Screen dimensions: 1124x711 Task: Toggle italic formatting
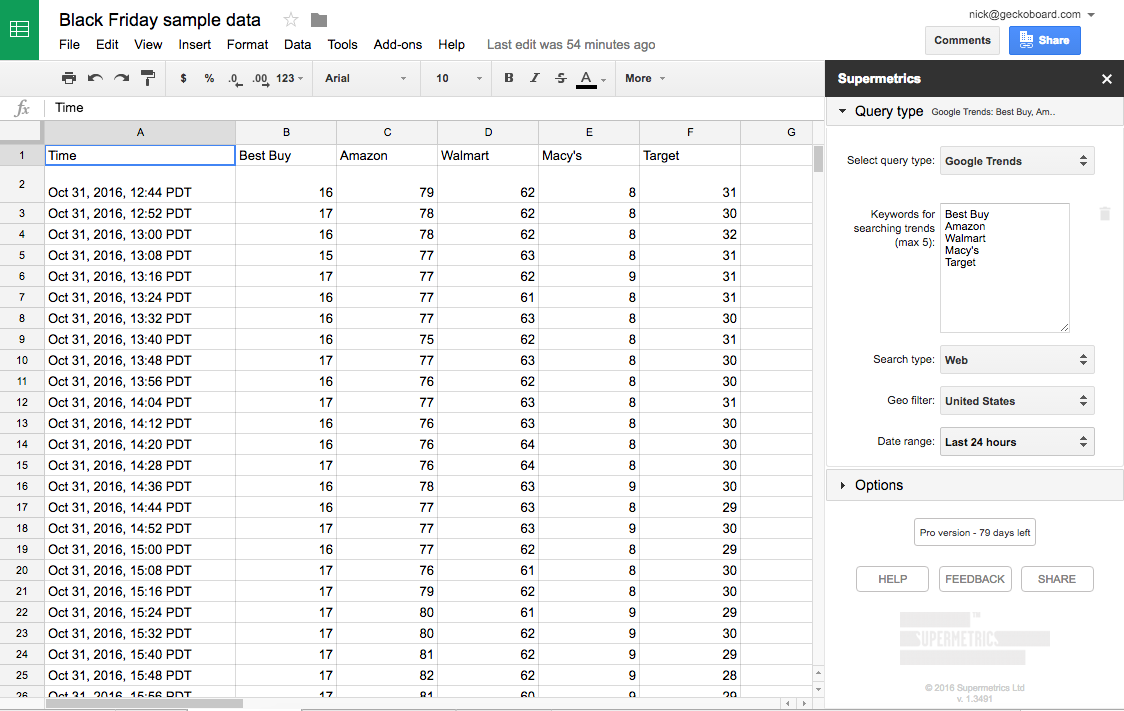[x=535, y=78]
